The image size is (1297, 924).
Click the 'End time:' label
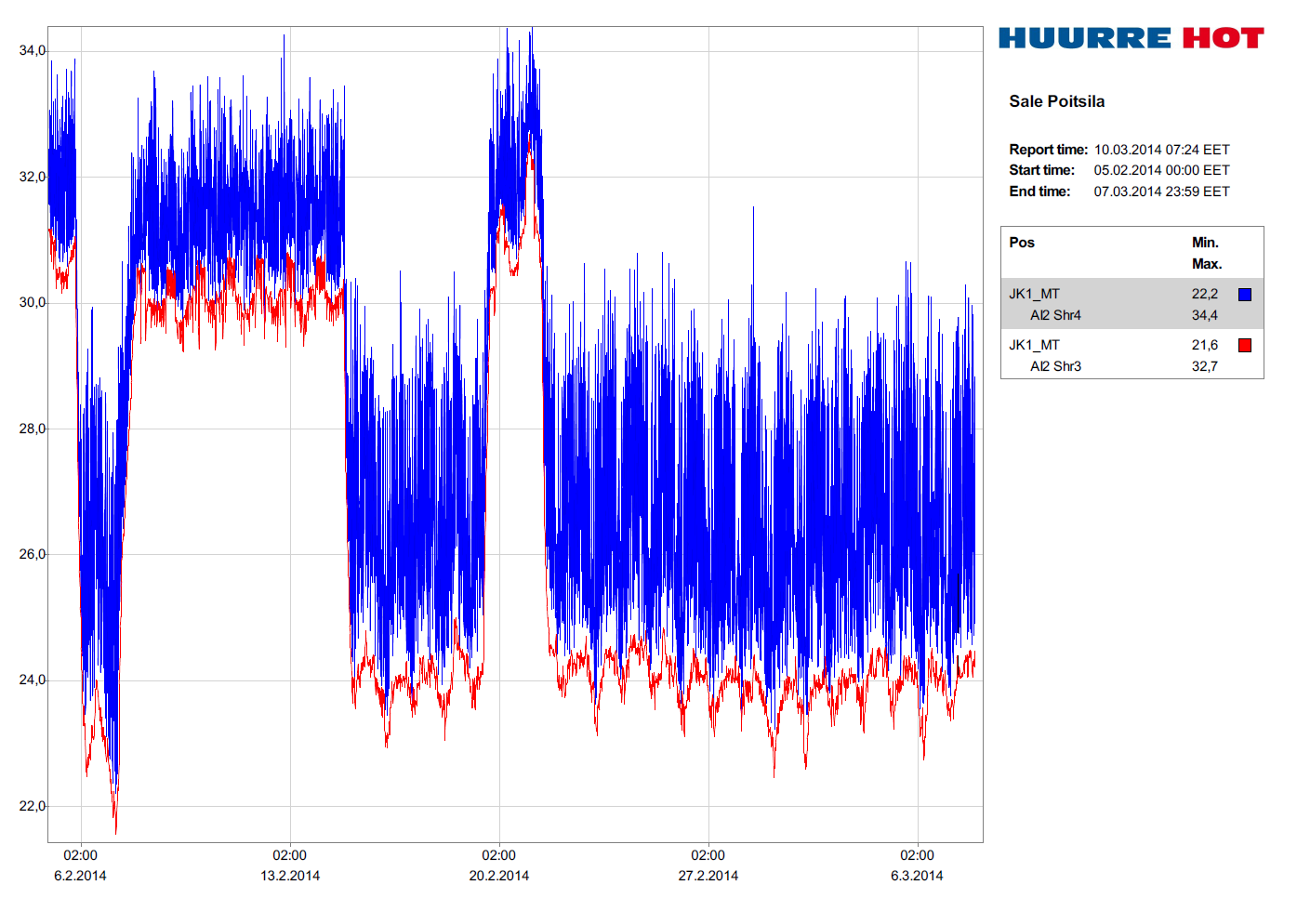point(1039,191)
